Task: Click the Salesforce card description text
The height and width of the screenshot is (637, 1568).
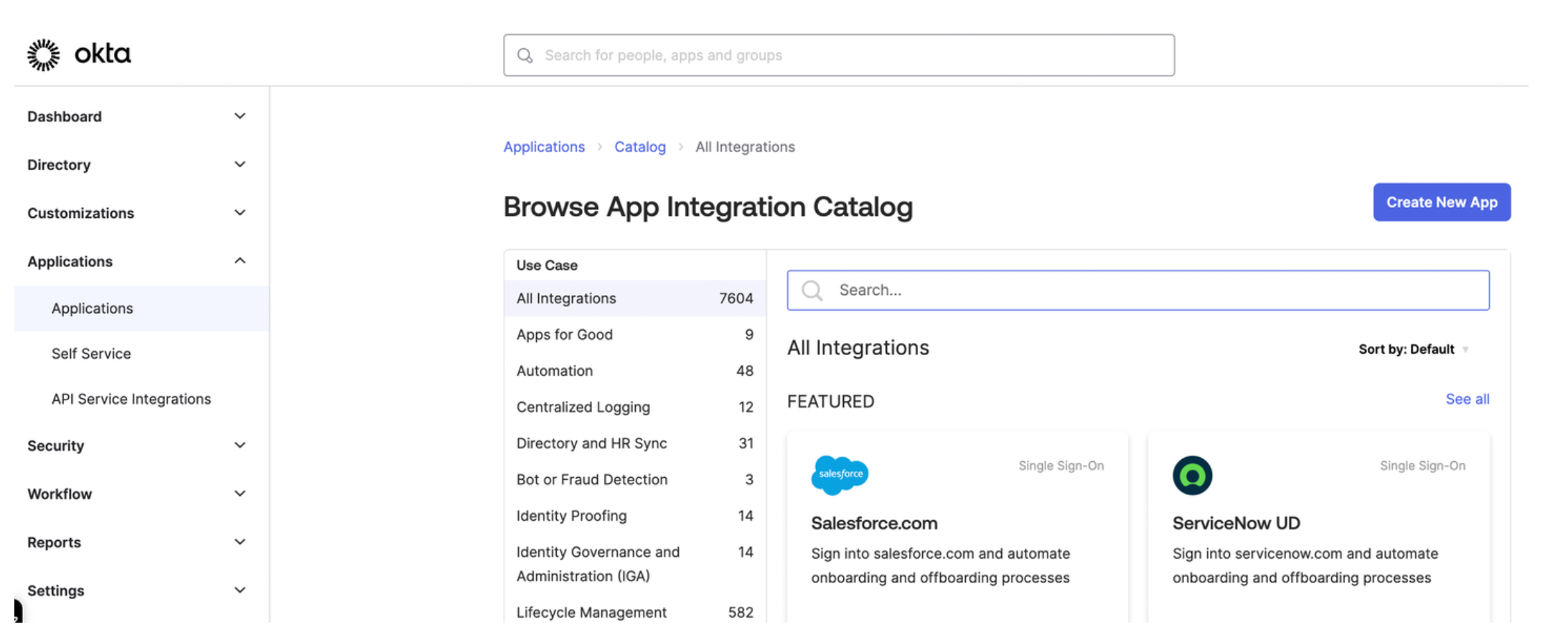Action: click(x=940, y=565)
